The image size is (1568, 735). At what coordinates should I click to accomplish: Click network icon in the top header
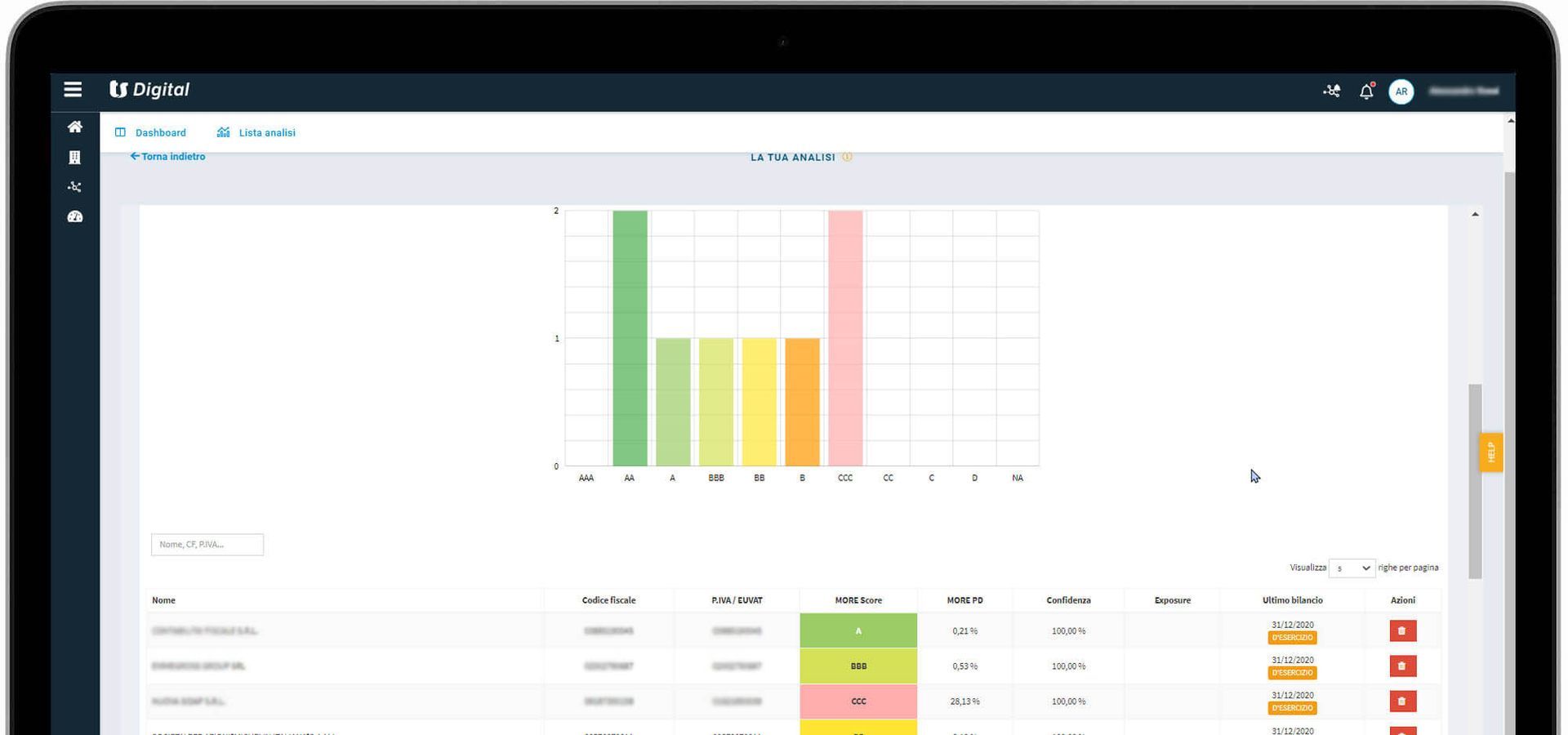pos(1332,91)
